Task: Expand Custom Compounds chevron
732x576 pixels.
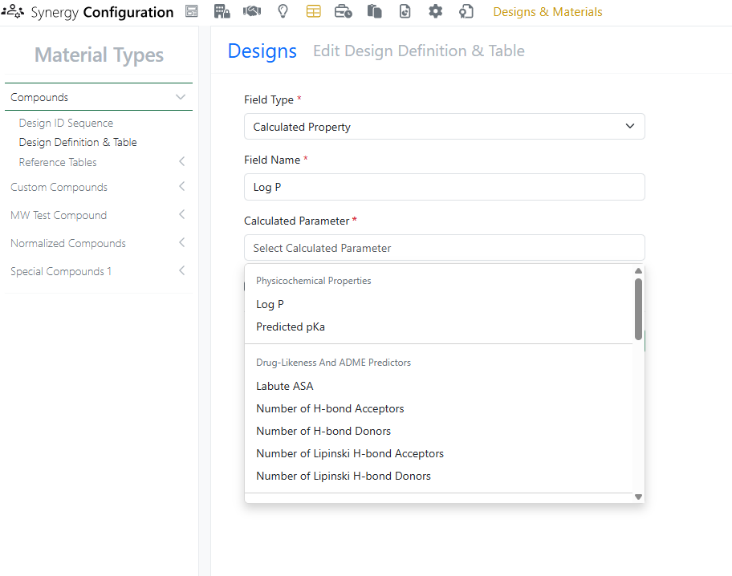Action: click(182, 186)
